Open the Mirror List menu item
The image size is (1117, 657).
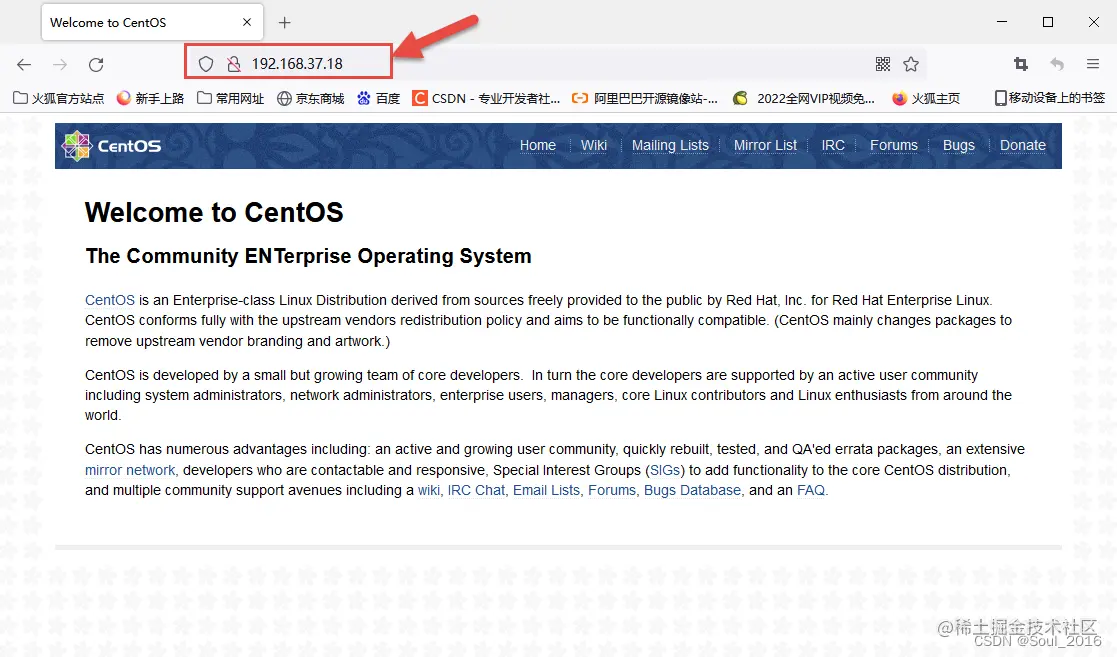[765, 145]
